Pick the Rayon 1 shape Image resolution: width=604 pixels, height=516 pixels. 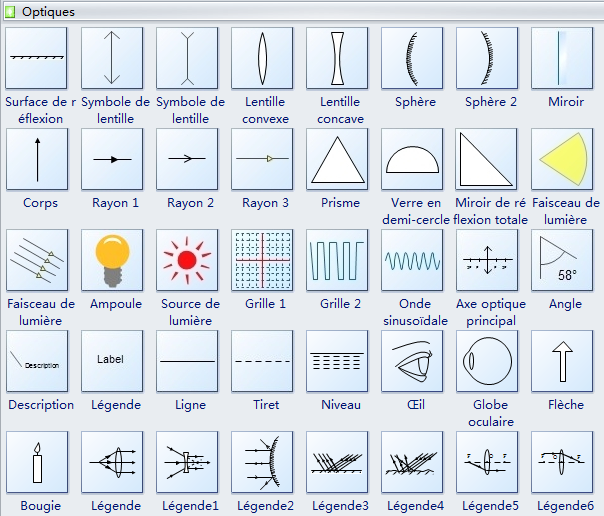point(112,159)
